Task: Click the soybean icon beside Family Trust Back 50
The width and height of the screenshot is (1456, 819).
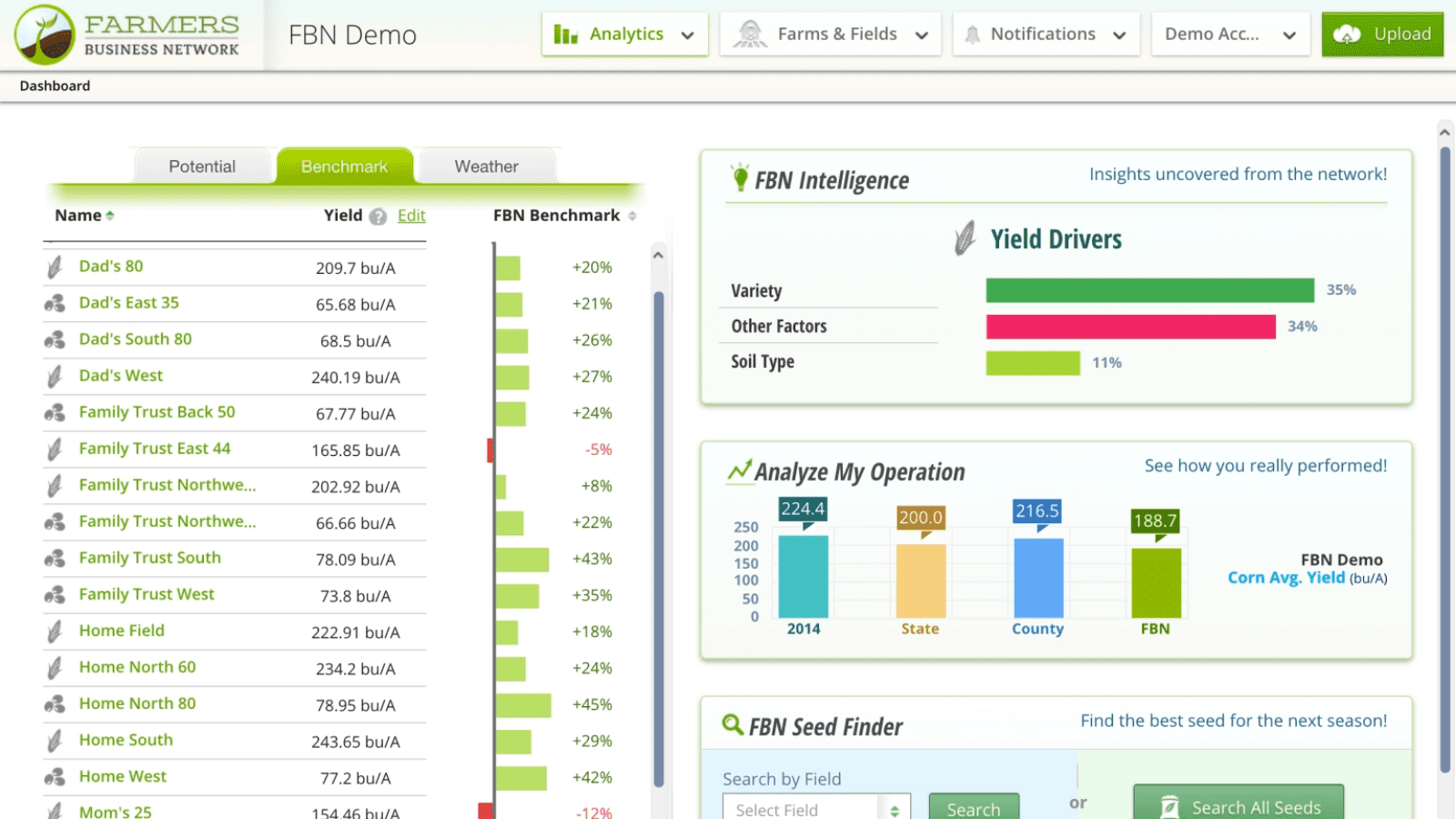Action: coord(55,412)
